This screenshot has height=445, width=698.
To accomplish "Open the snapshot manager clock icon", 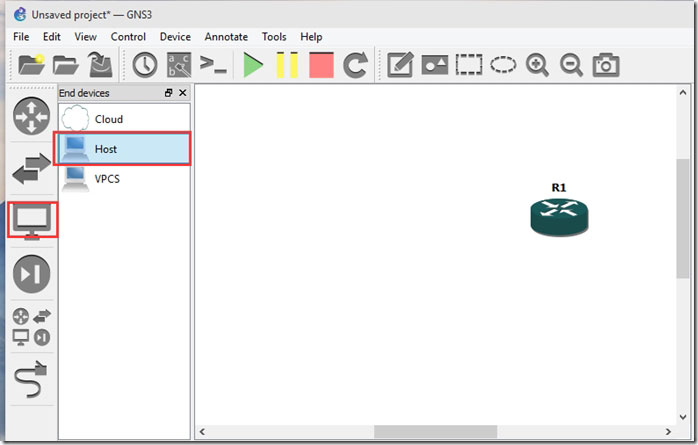I will (x=145, y=65).
